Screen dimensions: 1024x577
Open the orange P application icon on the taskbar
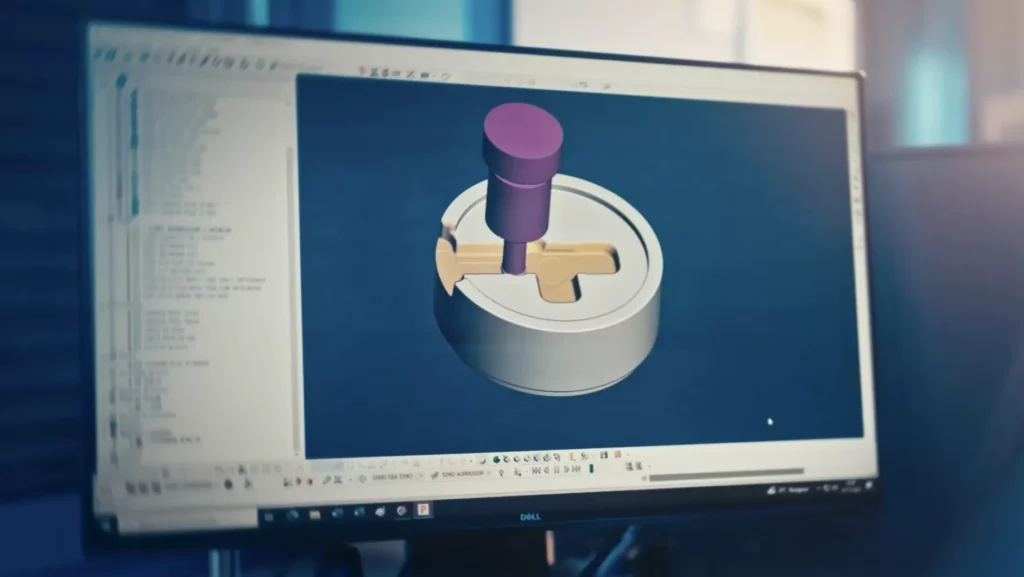[424, 508]
